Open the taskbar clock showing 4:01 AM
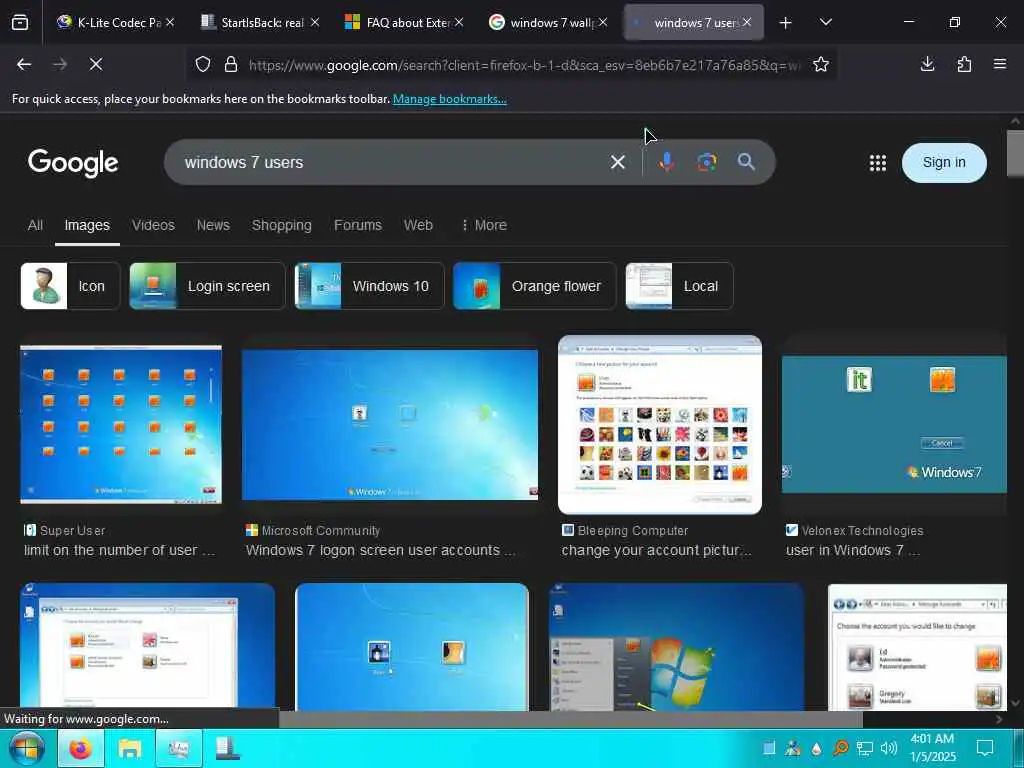1024x768 pixels. point(933,748)
